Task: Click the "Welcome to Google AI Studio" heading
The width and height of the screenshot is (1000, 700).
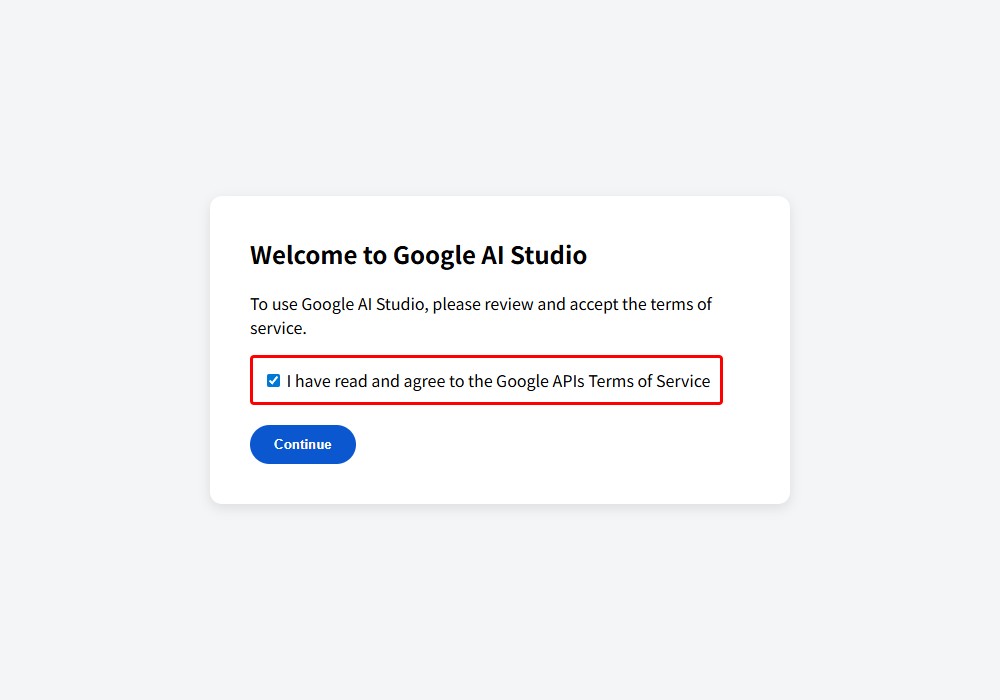Action: [418, 255]
